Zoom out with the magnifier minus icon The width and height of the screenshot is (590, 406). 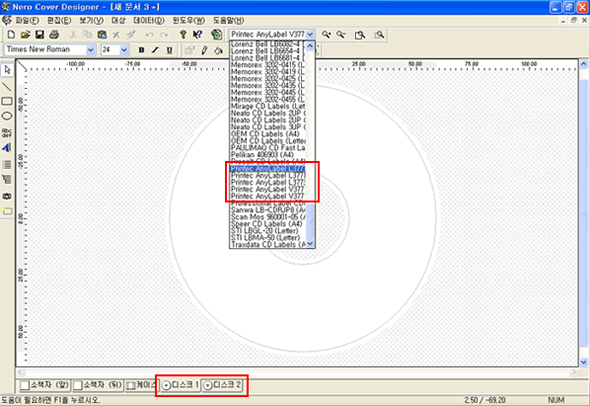pos(341,35)
